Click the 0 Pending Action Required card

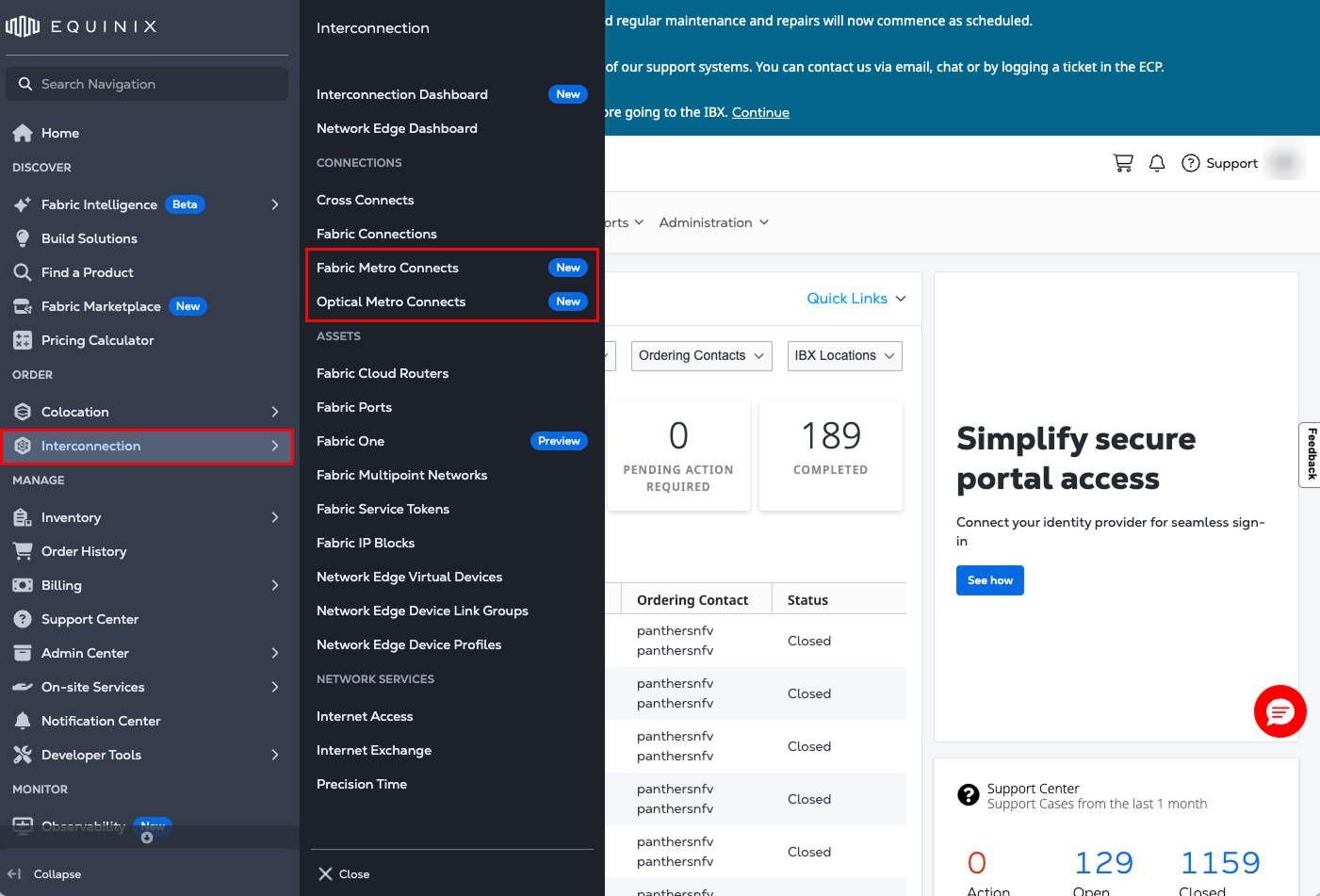click(x=678, y=456)
